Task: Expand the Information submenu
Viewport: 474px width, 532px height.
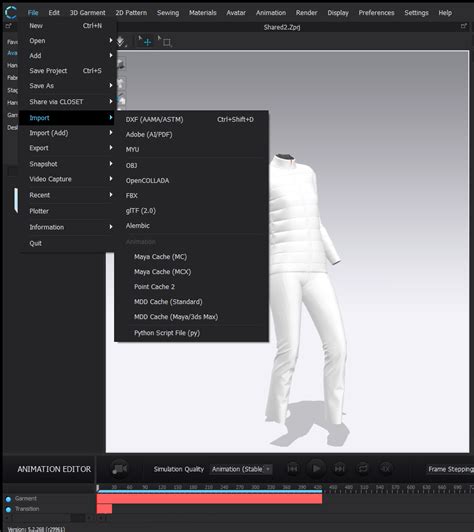Action: (x=68, y=227)
